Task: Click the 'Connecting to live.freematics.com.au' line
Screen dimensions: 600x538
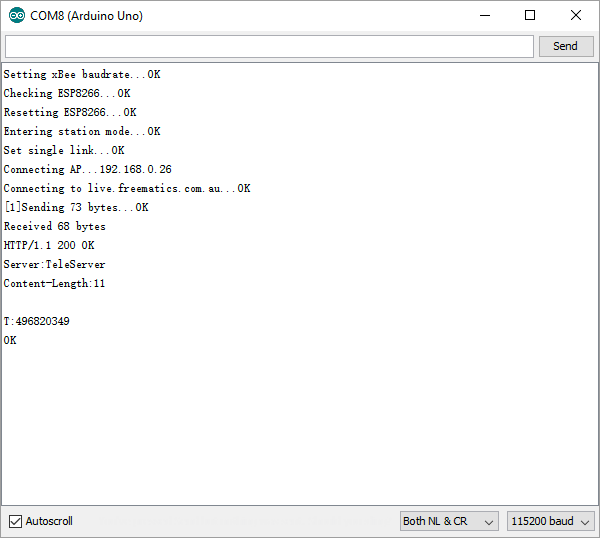Action: point(127,189)
